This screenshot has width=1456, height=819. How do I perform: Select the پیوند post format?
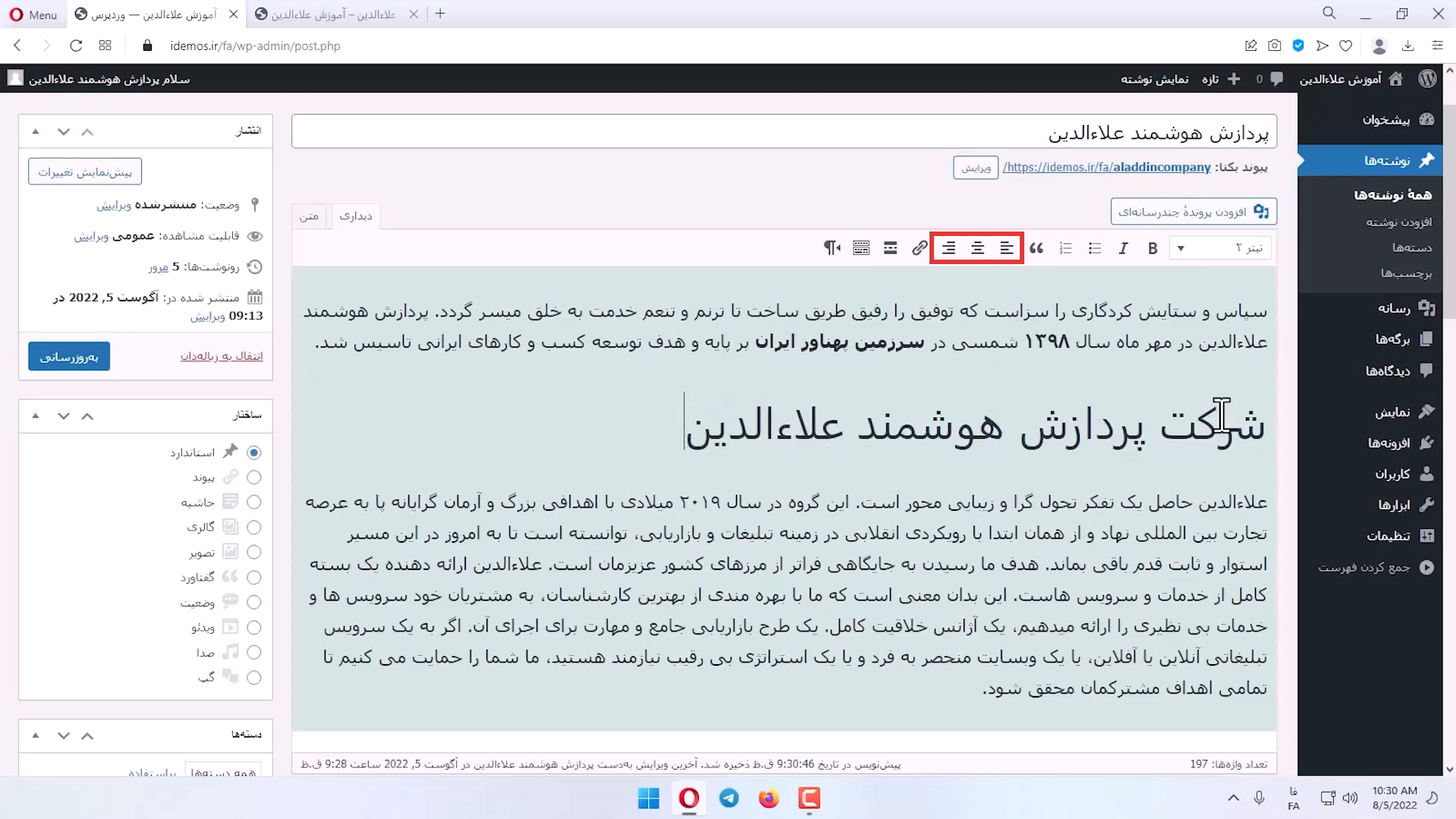254,477
